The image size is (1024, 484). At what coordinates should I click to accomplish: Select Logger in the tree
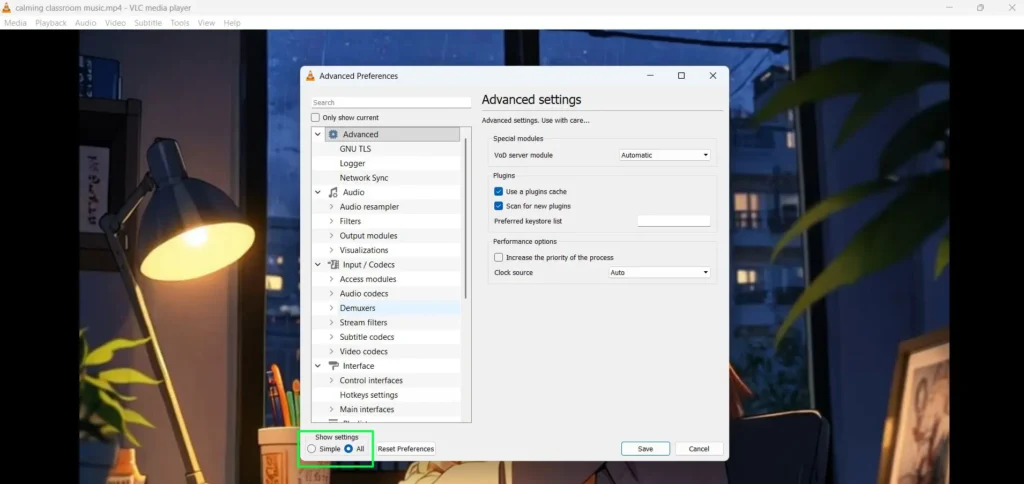[x=353, y=163]
